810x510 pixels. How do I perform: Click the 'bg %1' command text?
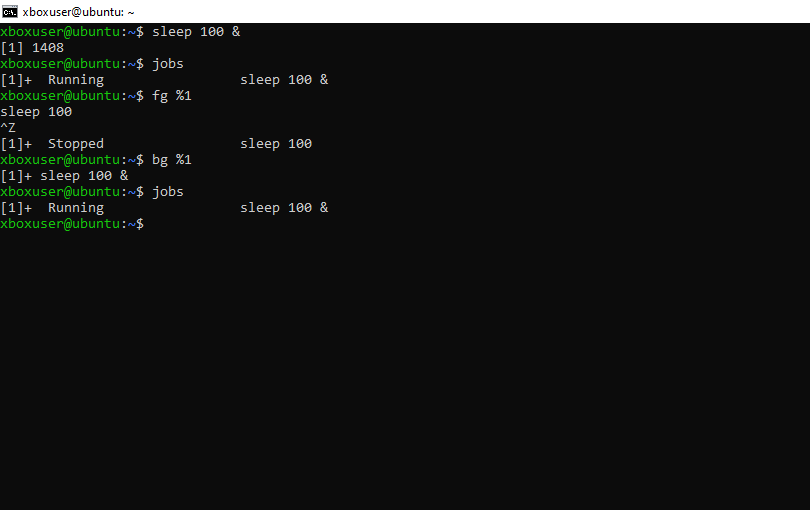click(172, 160)
